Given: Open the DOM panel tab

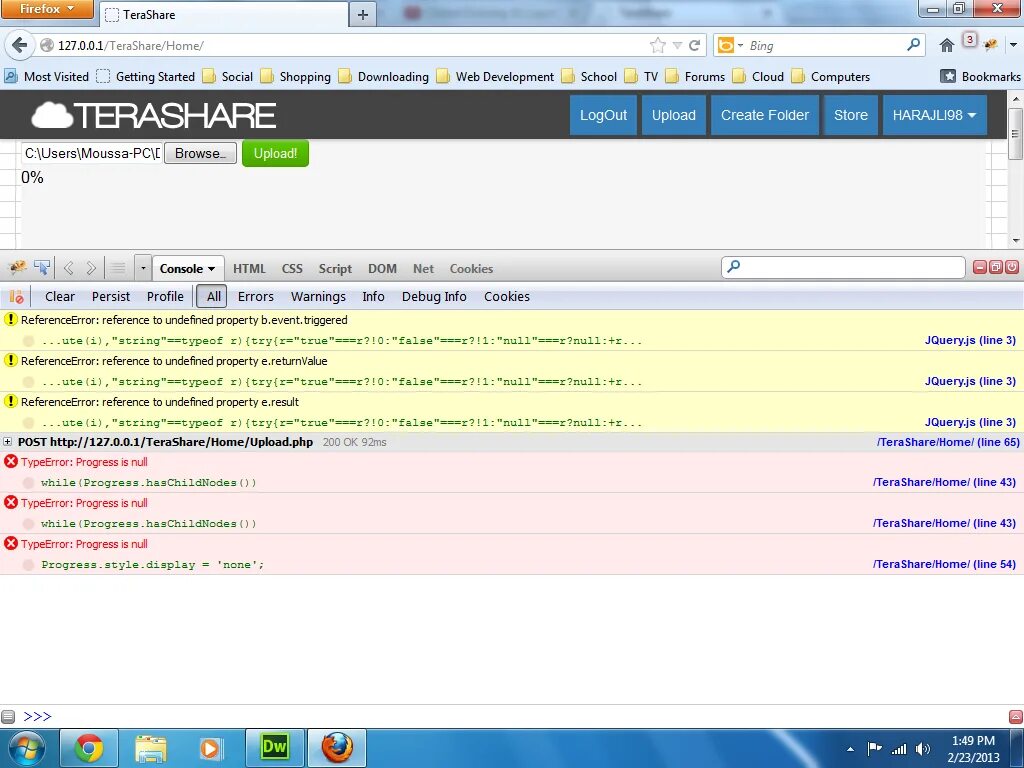Looking at the screenshot, I should click(x=382, y=268).
